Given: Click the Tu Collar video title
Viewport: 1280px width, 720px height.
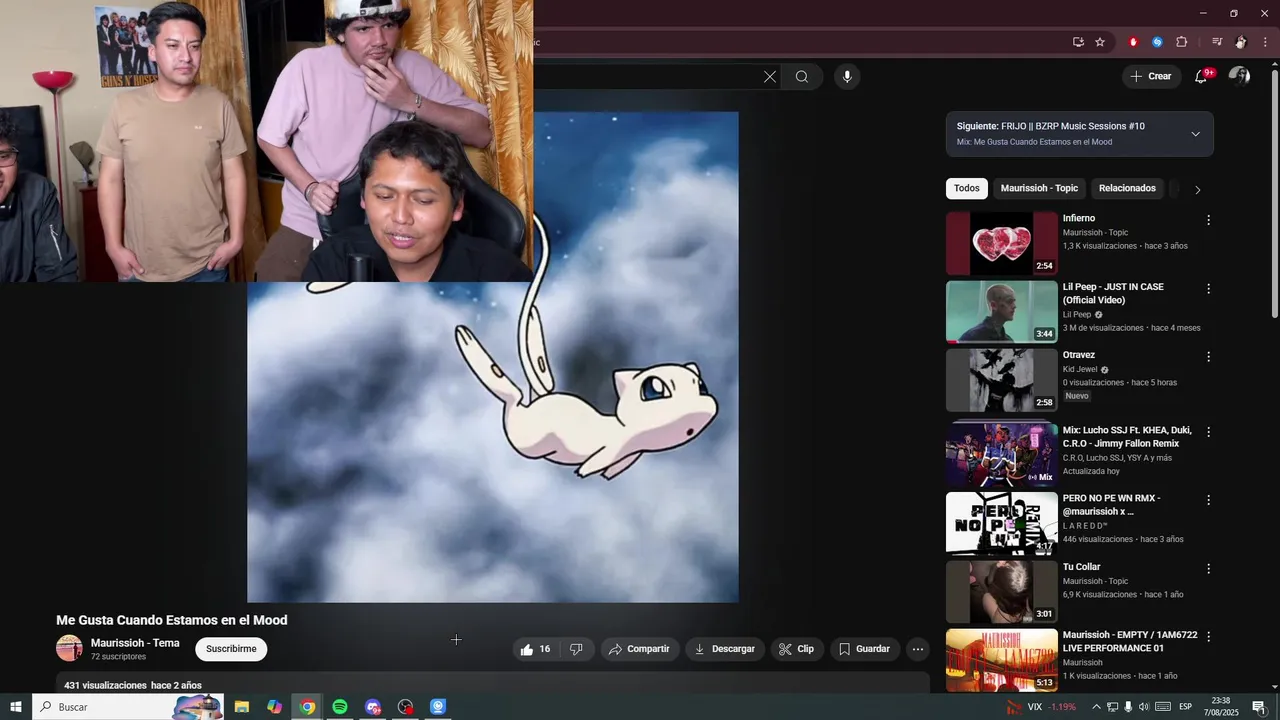Looking at the screenshot, I should click(1081, 567).
